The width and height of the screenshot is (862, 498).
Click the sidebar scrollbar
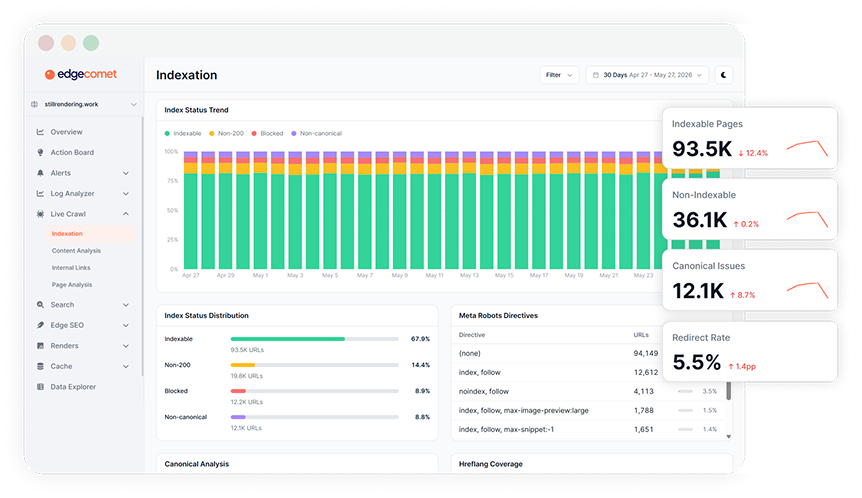point(143,246)
